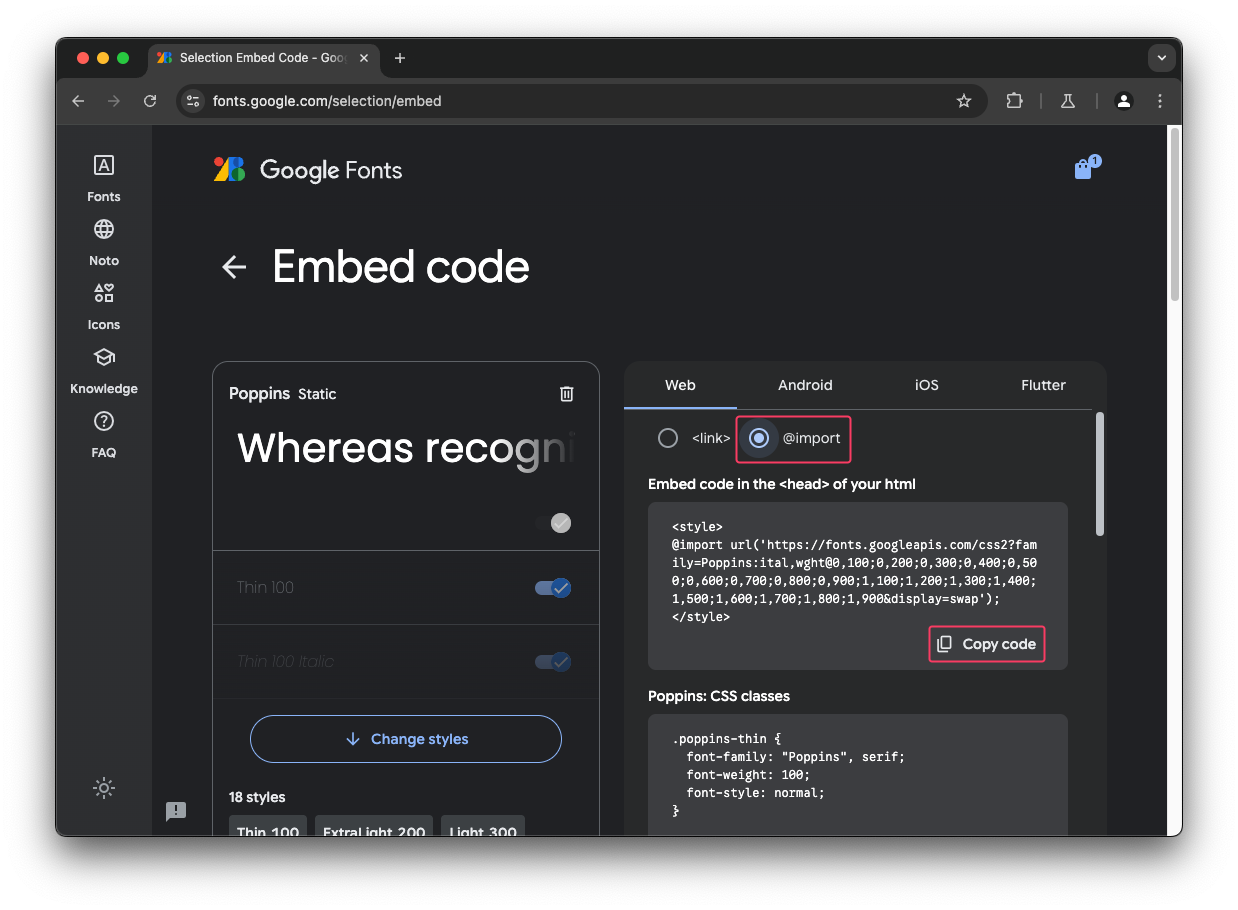The image size is (1238, 910).
Task: Open the tab search chevron in Chrome
Action: point(1162,58)
